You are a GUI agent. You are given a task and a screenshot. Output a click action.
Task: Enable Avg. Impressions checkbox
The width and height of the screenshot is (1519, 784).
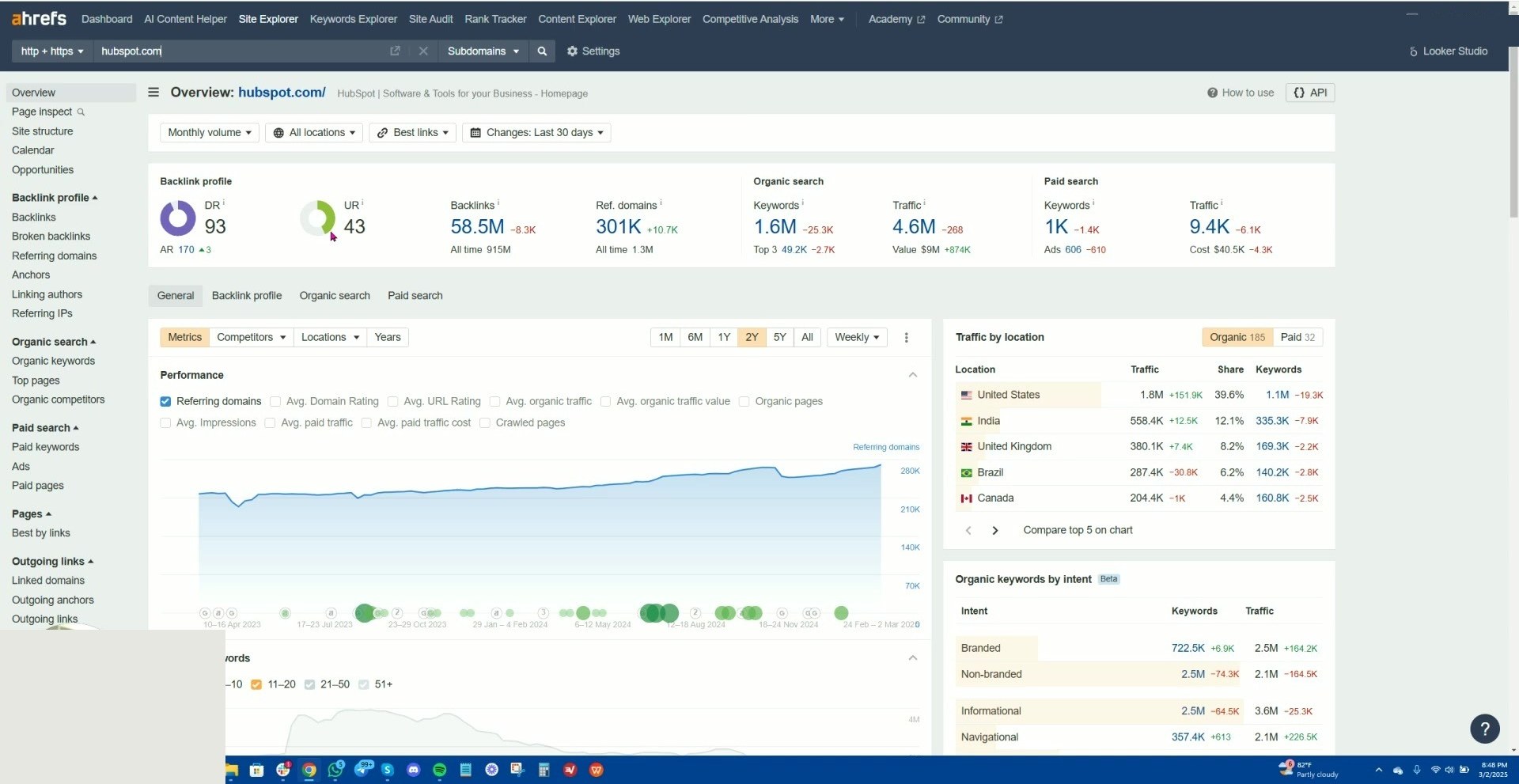pos(165,423)
